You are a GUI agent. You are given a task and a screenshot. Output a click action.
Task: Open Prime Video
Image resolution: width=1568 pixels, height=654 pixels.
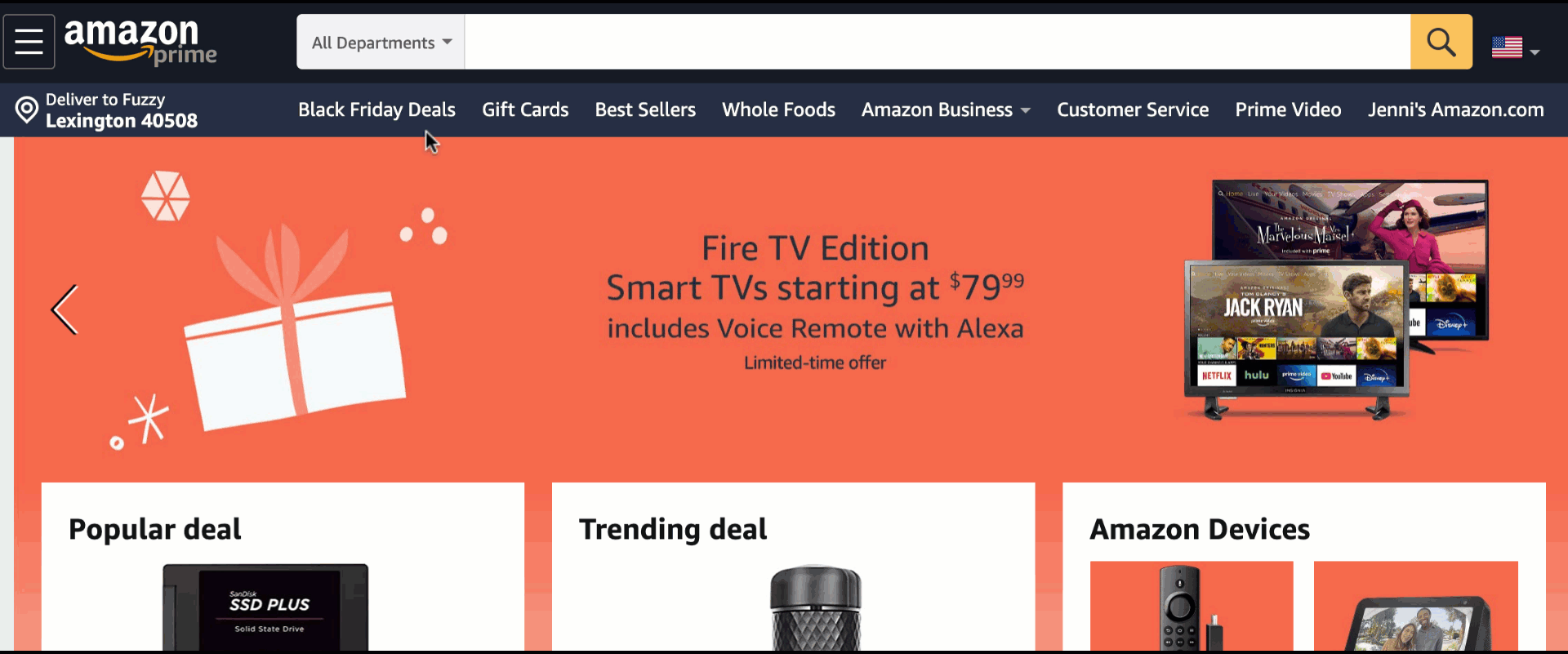coord(1288,109)
